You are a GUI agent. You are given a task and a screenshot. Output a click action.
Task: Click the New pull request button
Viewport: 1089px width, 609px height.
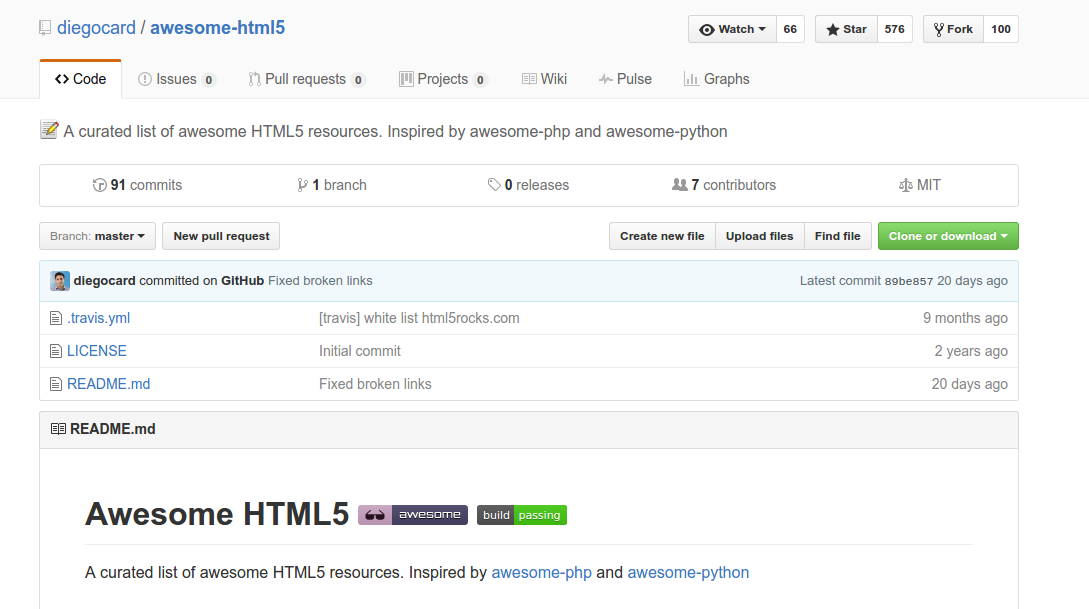tap(221, 236)
